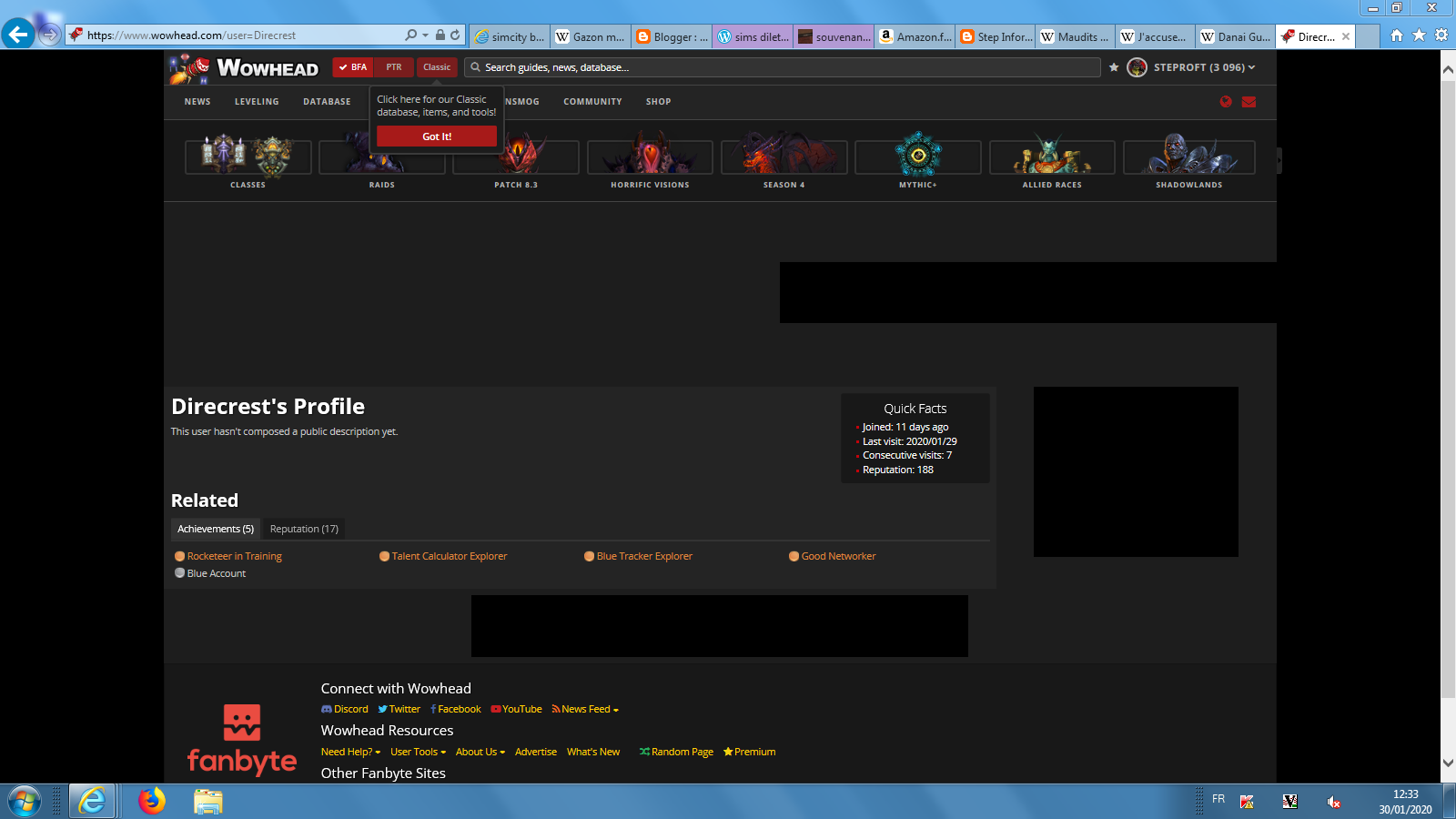Open the Horrific Visions category icon
Screen dimensions: 1456x819
[650, 157]
